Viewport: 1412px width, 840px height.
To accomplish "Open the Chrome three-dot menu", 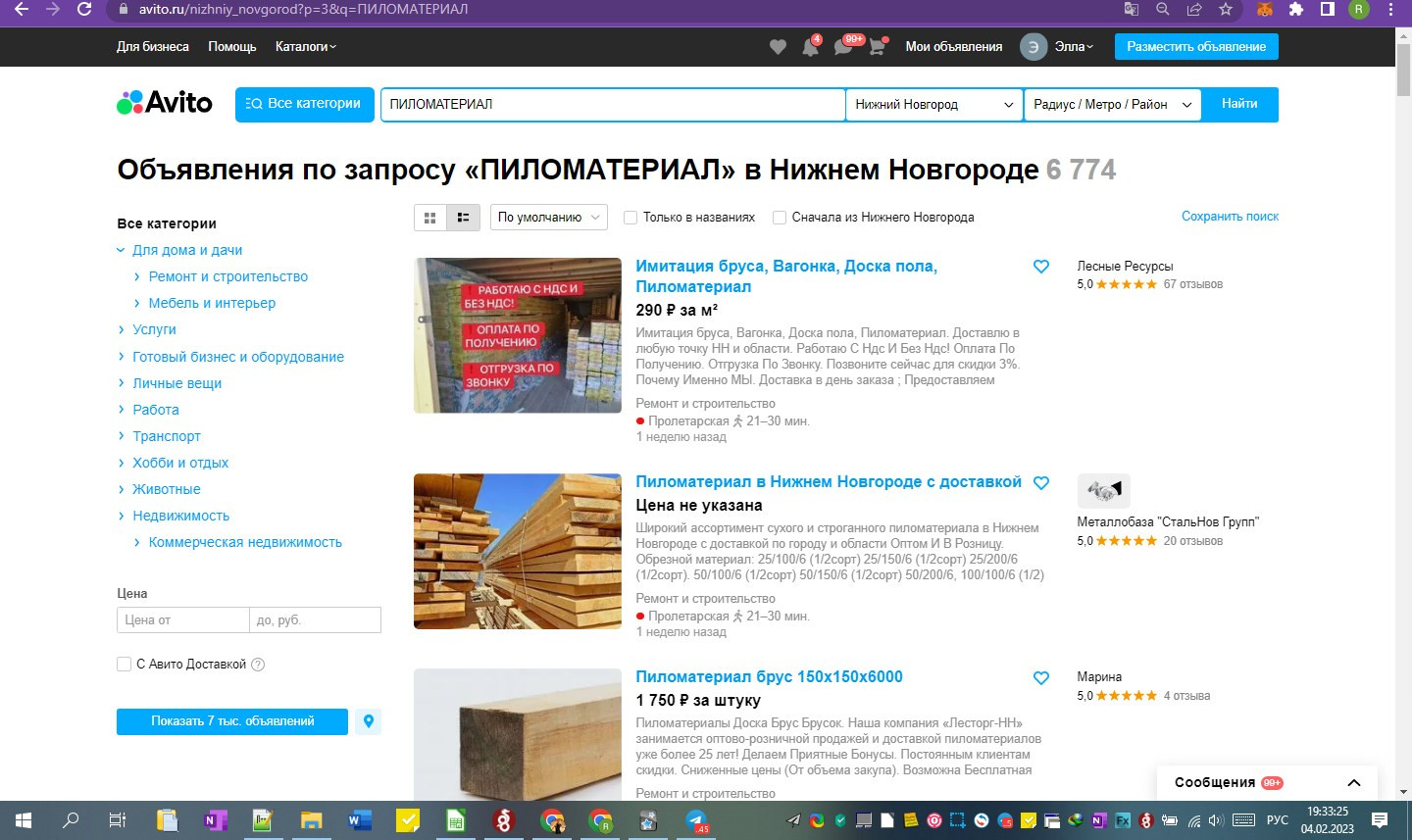I will 1390,10.
